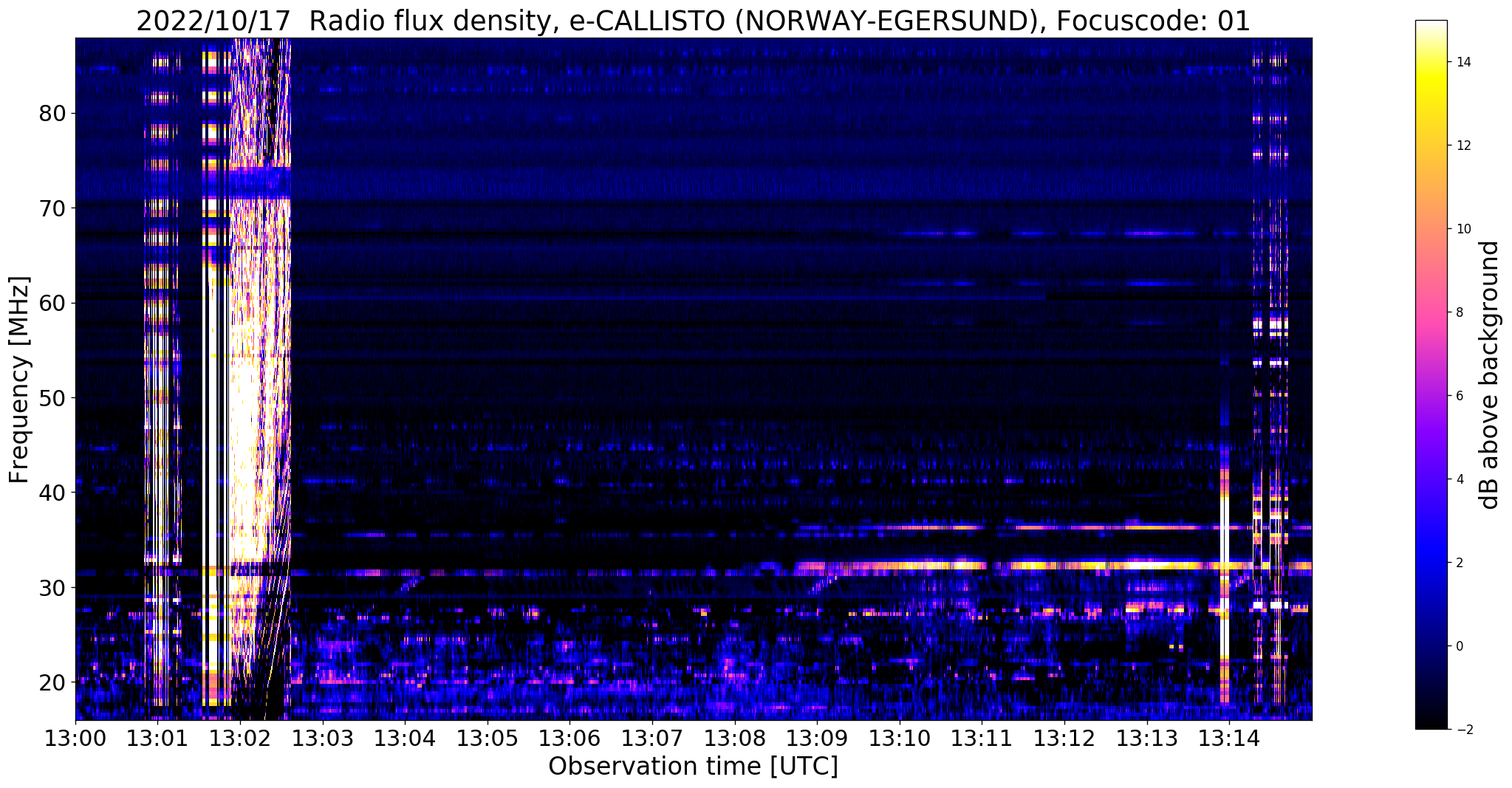Click the 13:10 time tick label
The width and height of the screenshot is (1512, 788).
900,739
